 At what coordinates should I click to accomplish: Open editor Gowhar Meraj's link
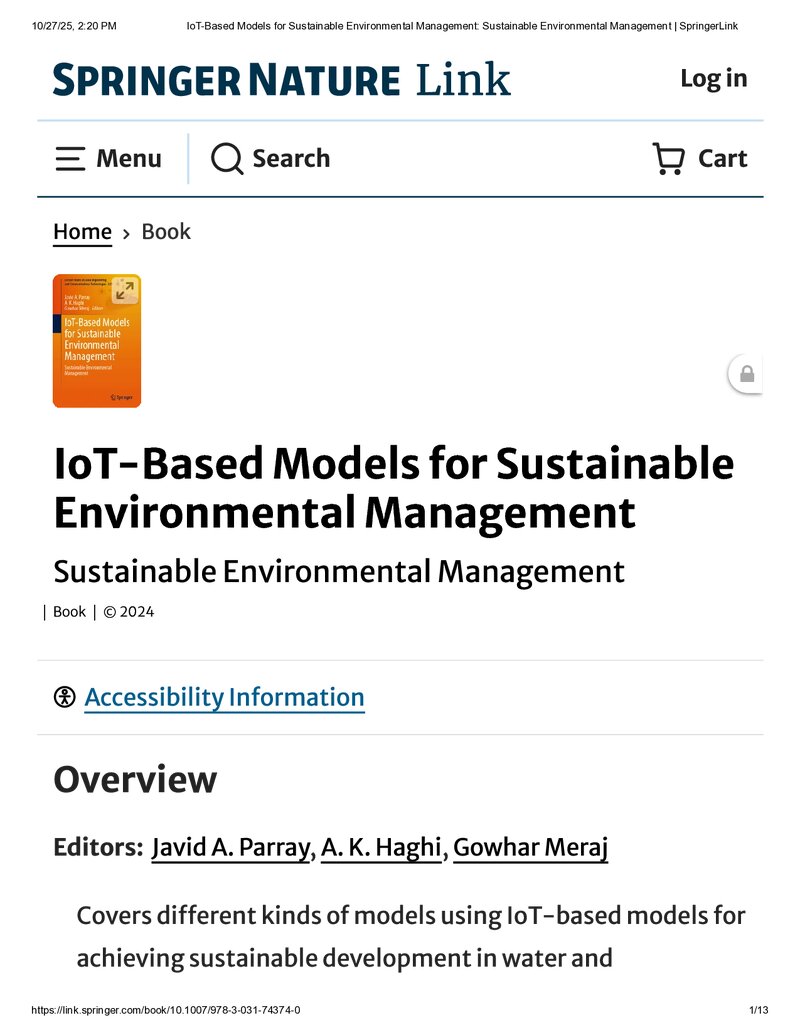coord(531,848)
